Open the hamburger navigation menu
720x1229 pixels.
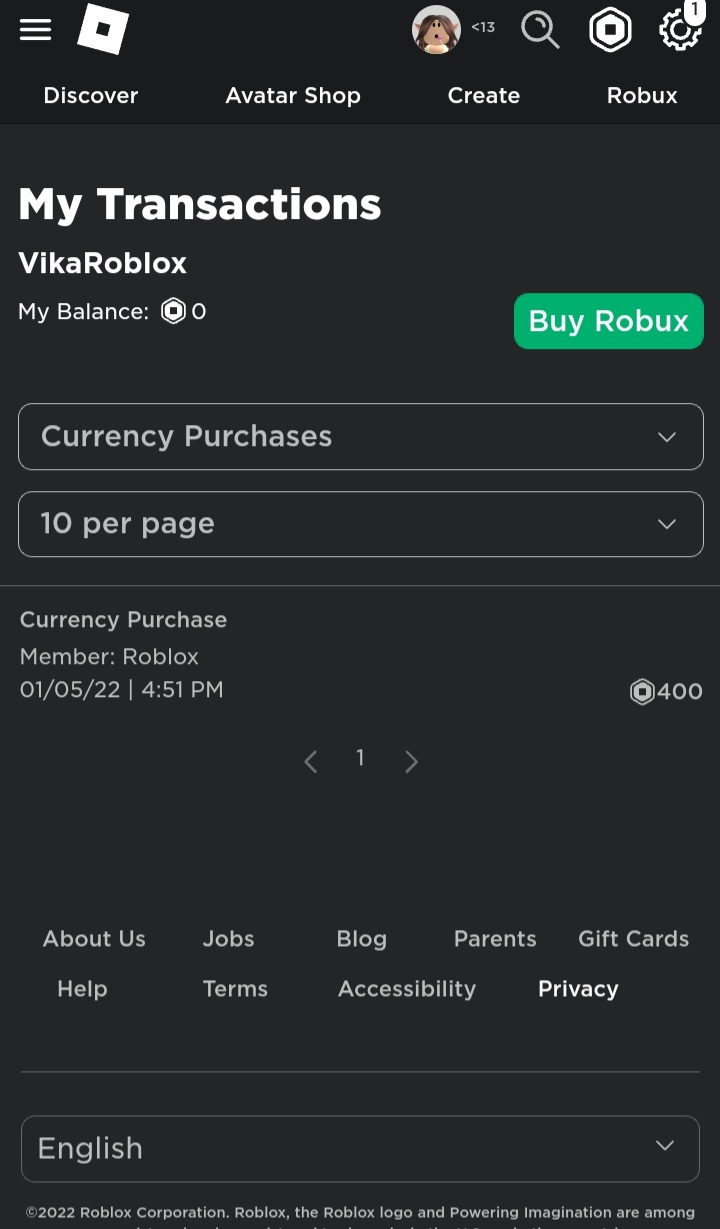coord(35,30)
